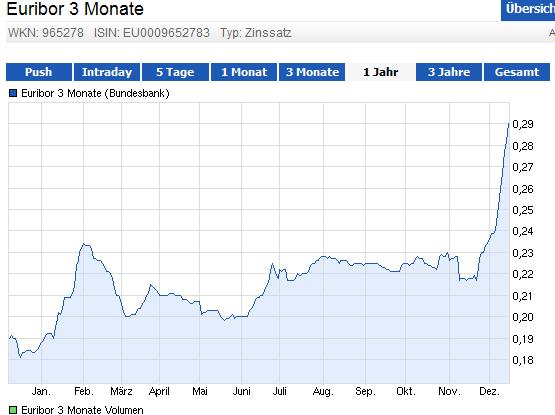Click the April x-axis label
Image resolution: width=555 pixels, height=415 pixels.
pyautogui.click(x=159, y=391)
